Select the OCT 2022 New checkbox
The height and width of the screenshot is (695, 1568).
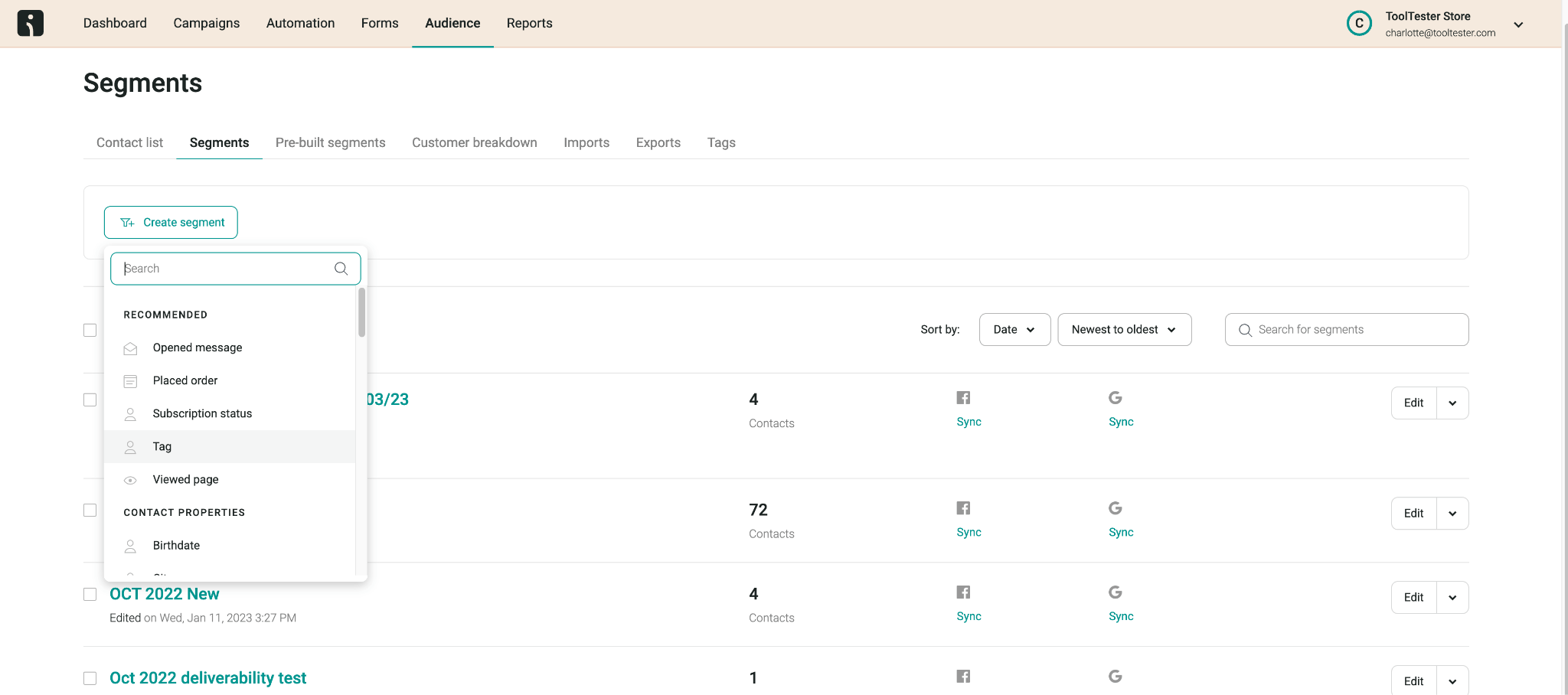pos(90,594)
